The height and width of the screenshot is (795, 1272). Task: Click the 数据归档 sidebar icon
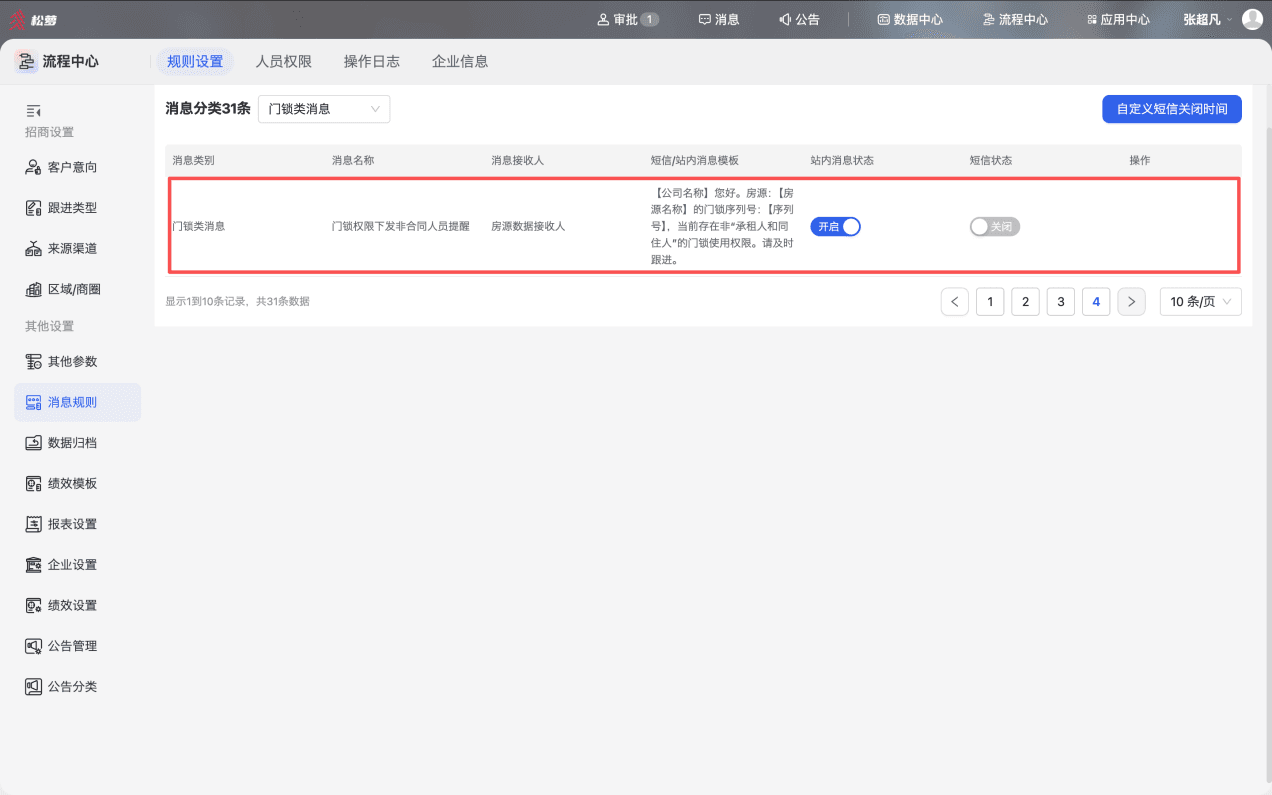[33, 443]
